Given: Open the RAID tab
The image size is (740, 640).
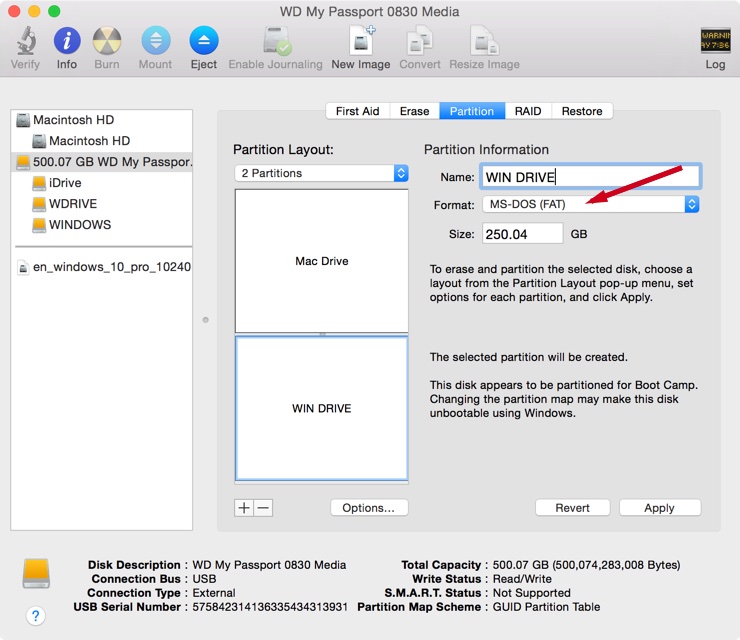Looking at the screenshot, I should tap(528, 111).
